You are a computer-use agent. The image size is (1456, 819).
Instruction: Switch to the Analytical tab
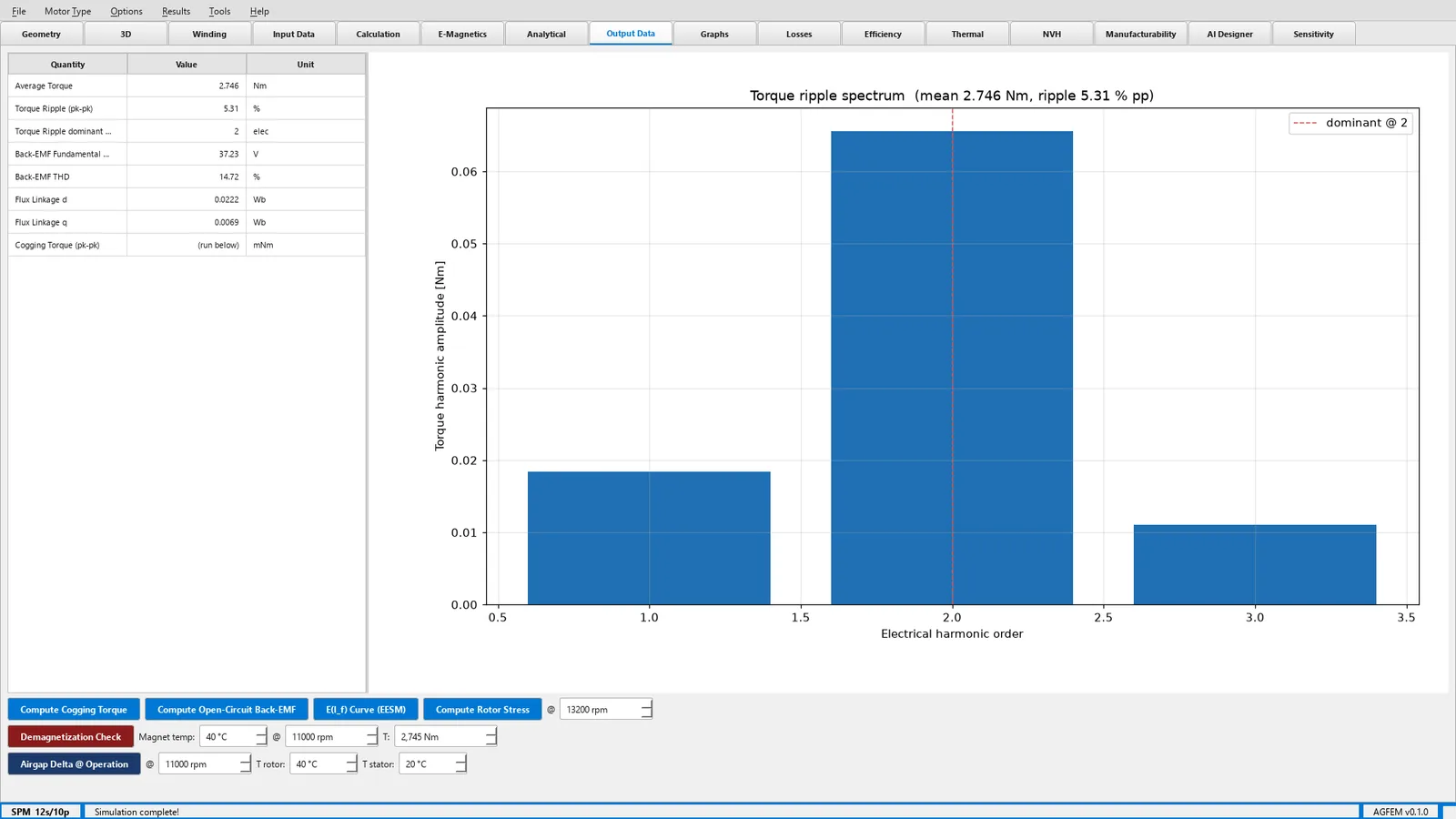[546, 34]
